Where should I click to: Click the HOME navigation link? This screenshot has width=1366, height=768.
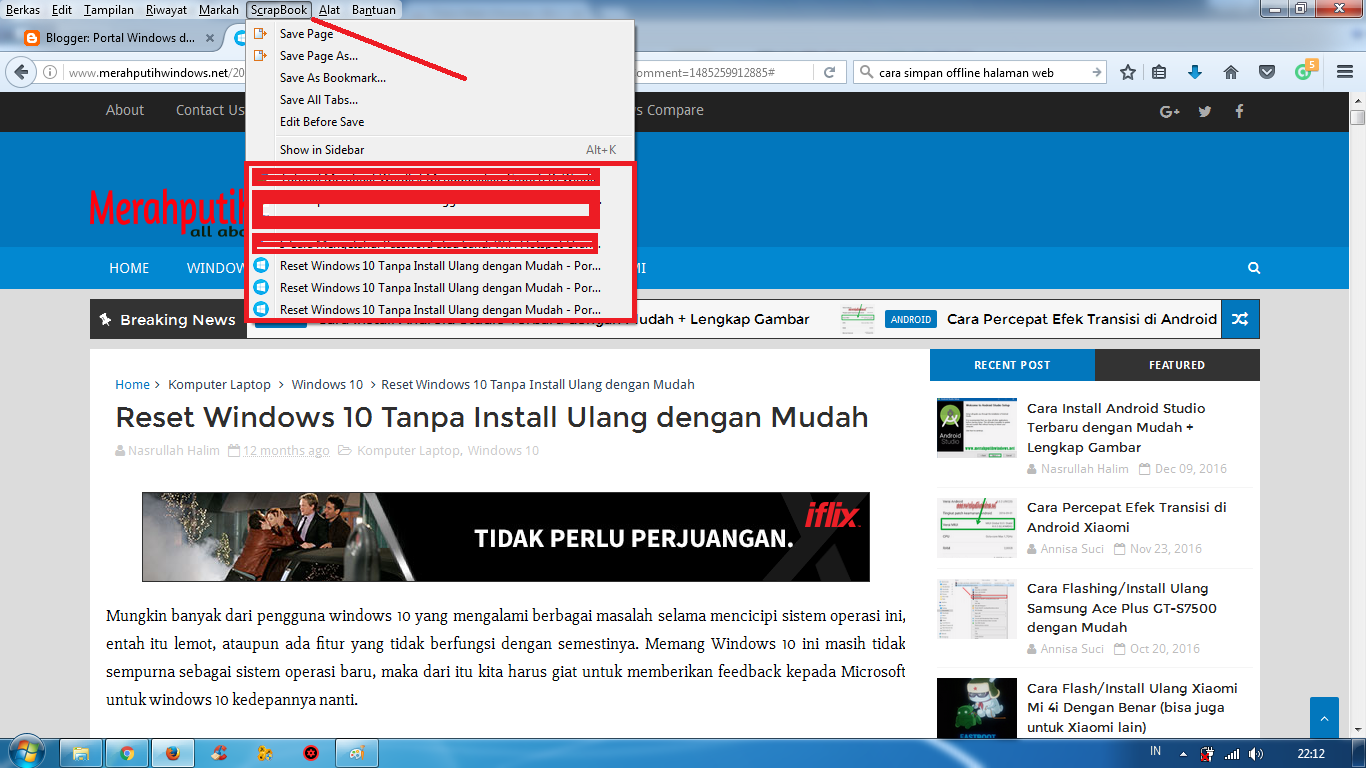click(129, 268)
